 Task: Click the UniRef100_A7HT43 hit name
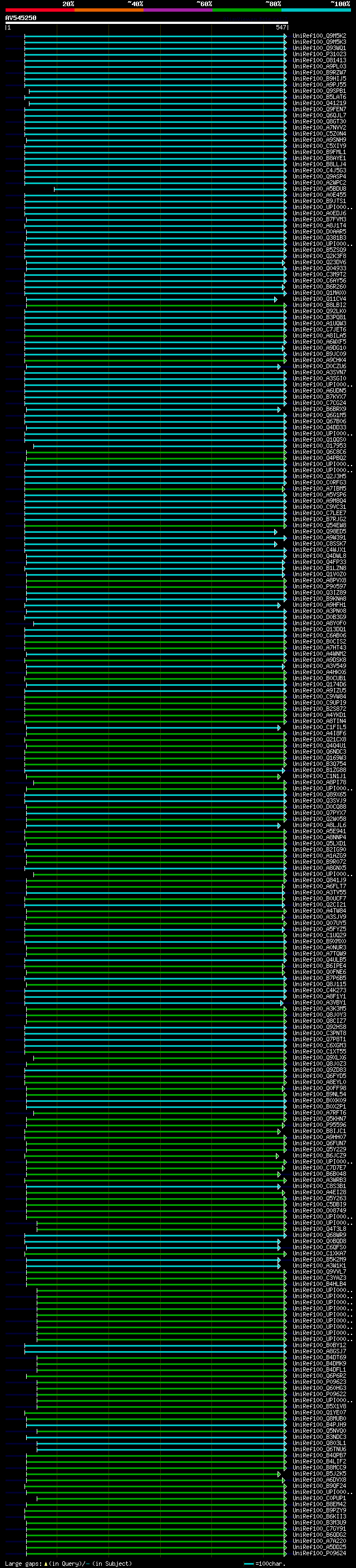319,647
